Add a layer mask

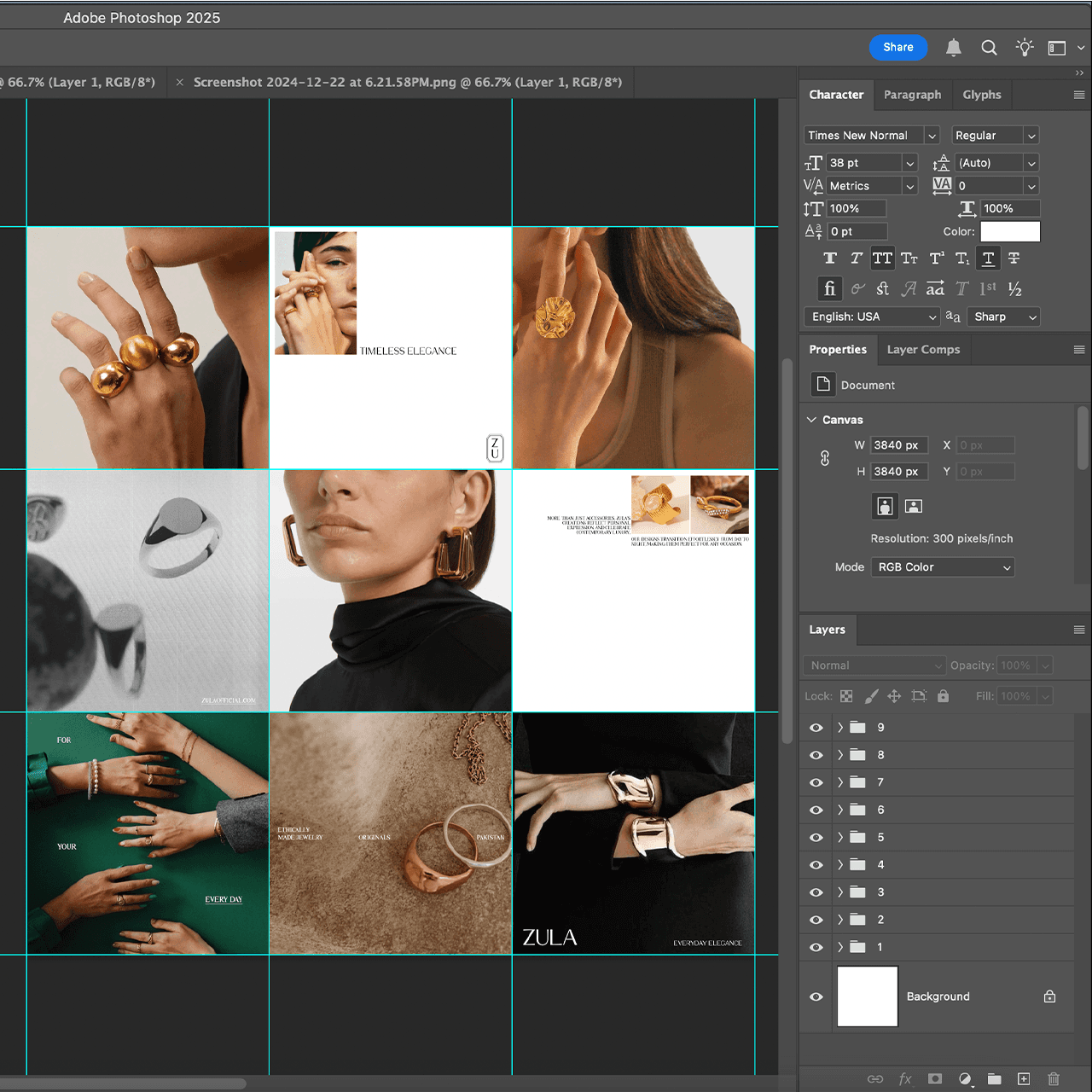935,1079
